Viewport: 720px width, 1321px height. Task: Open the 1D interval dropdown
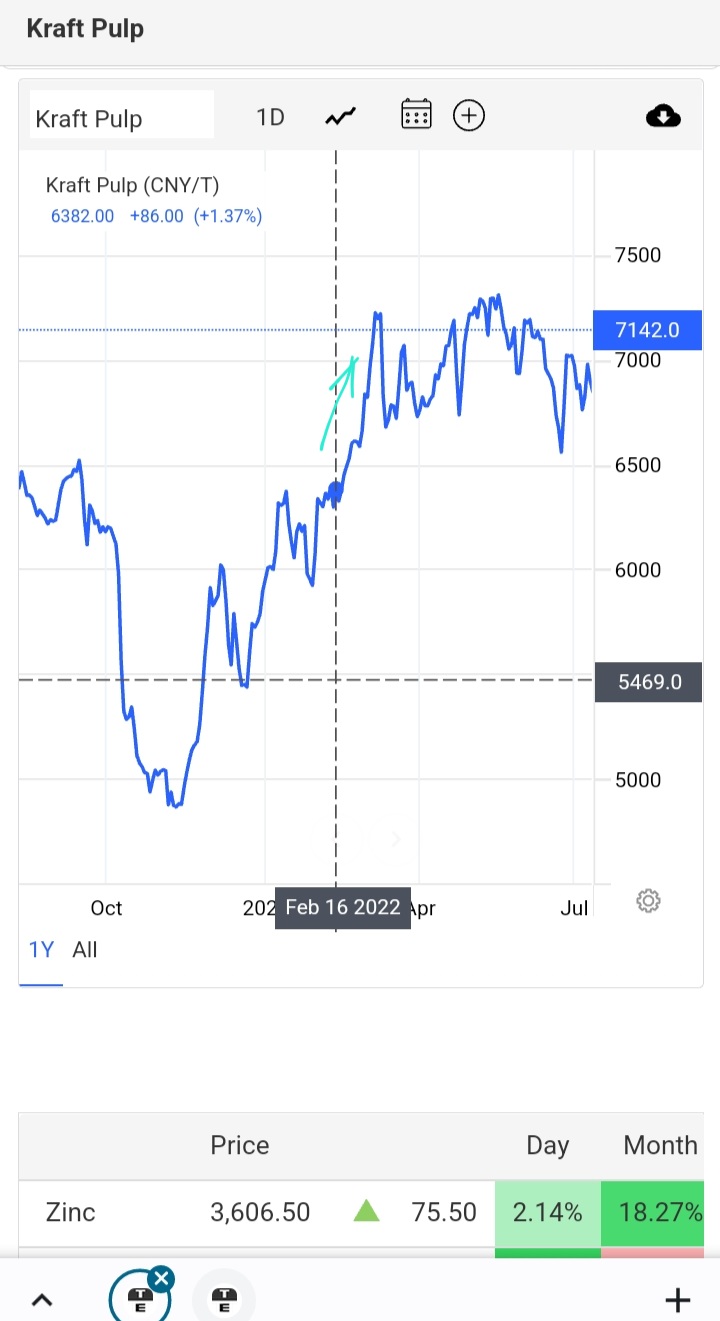click(270, 117)
